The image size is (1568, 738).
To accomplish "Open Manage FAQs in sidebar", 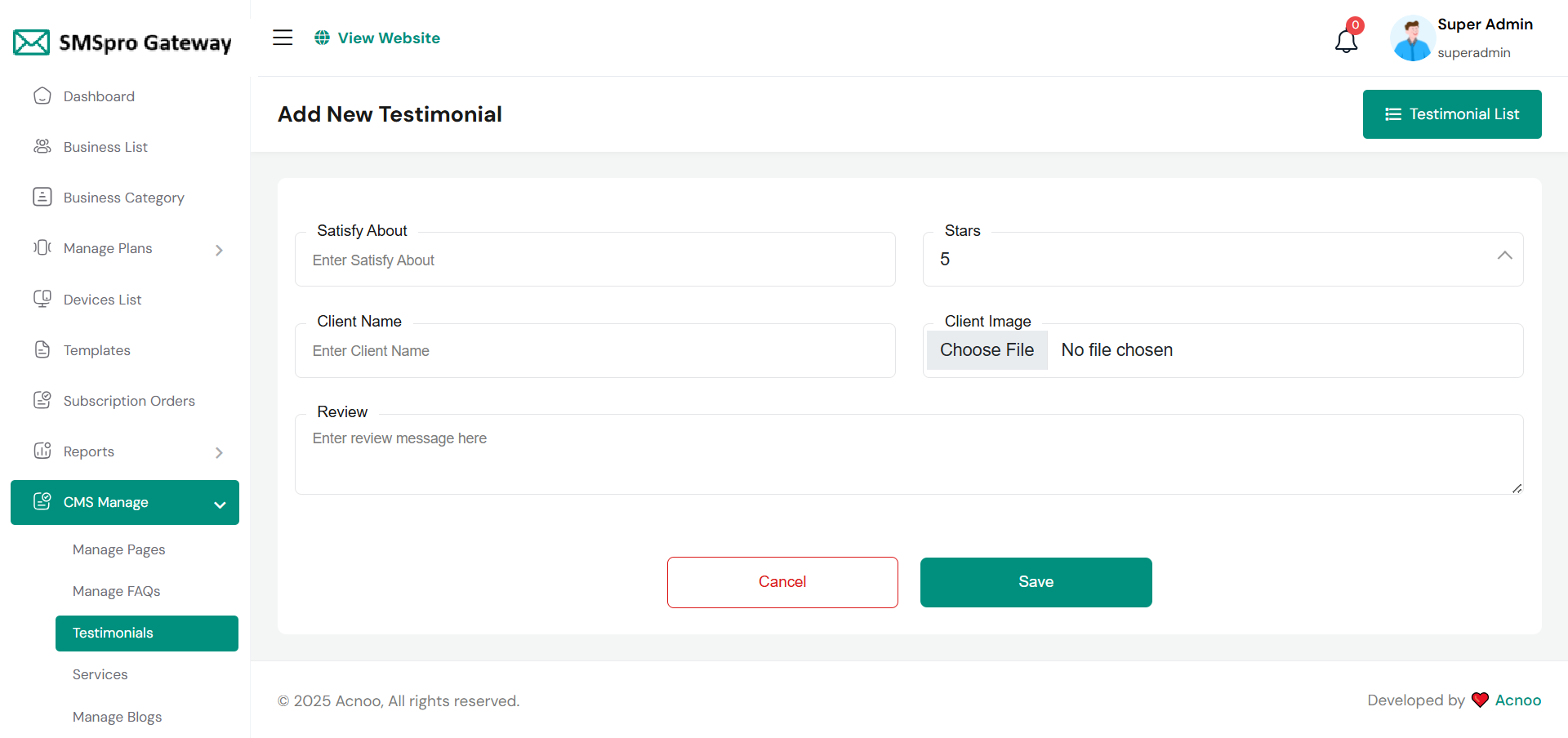I will (116, 591).
